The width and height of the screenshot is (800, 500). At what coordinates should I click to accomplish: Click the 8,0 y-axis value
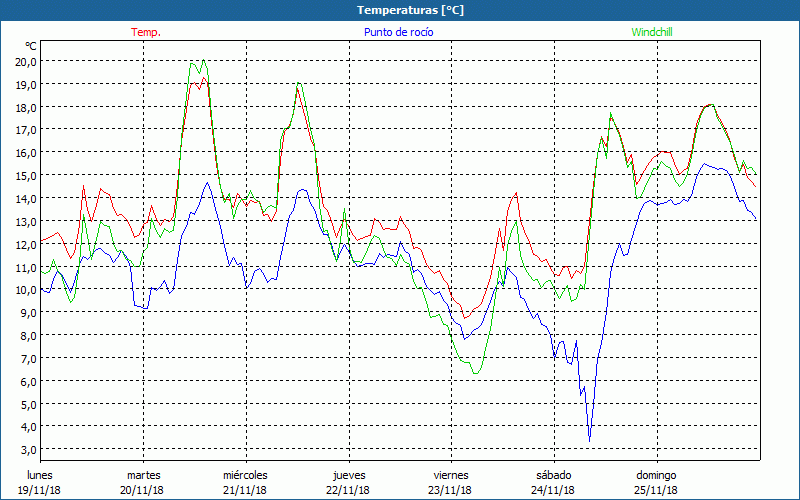[29, 336]
